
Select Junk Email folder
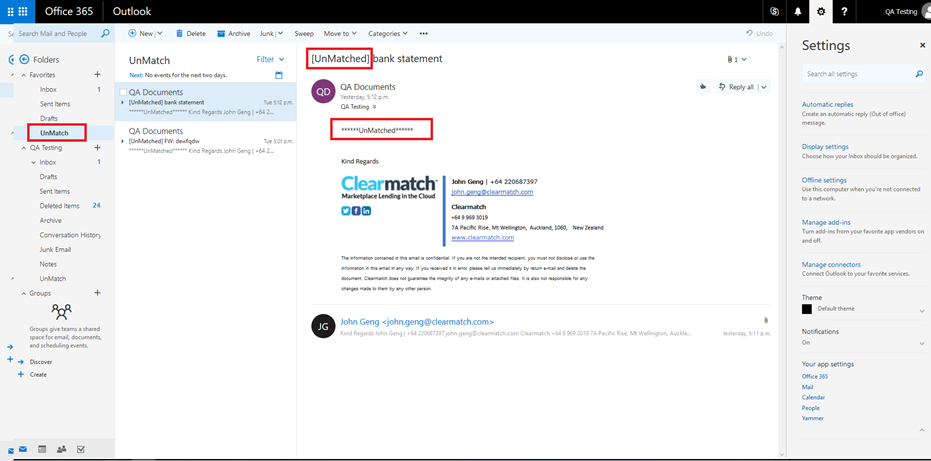click(55, 250)
